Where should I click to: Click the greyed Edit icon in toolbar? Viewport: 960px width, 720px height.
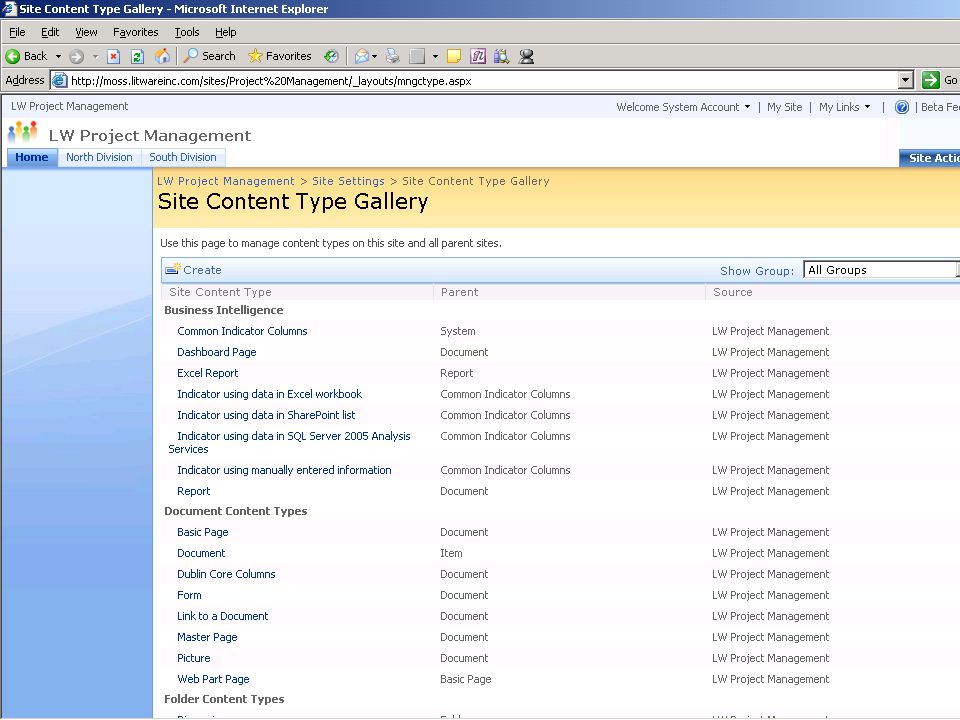point(417,56)
